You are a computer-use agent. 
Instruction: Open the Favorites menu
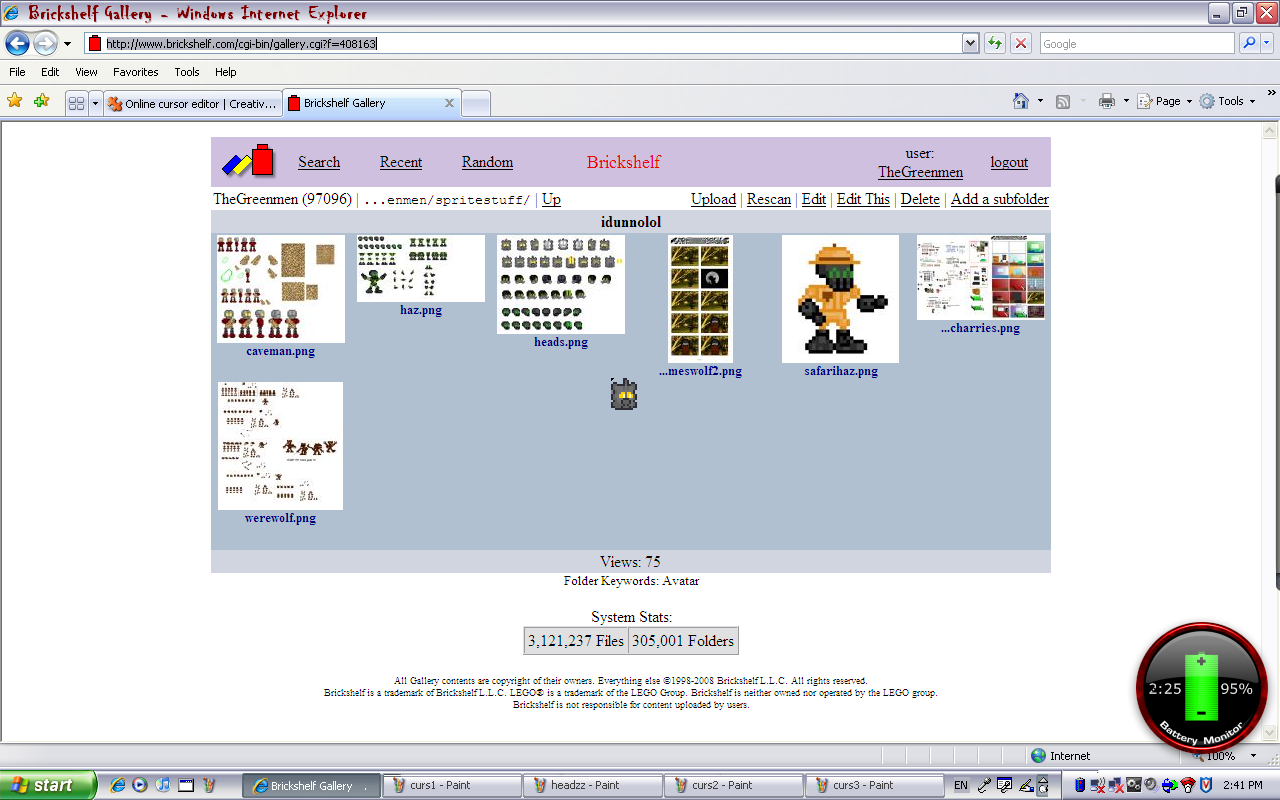point(135,71)
